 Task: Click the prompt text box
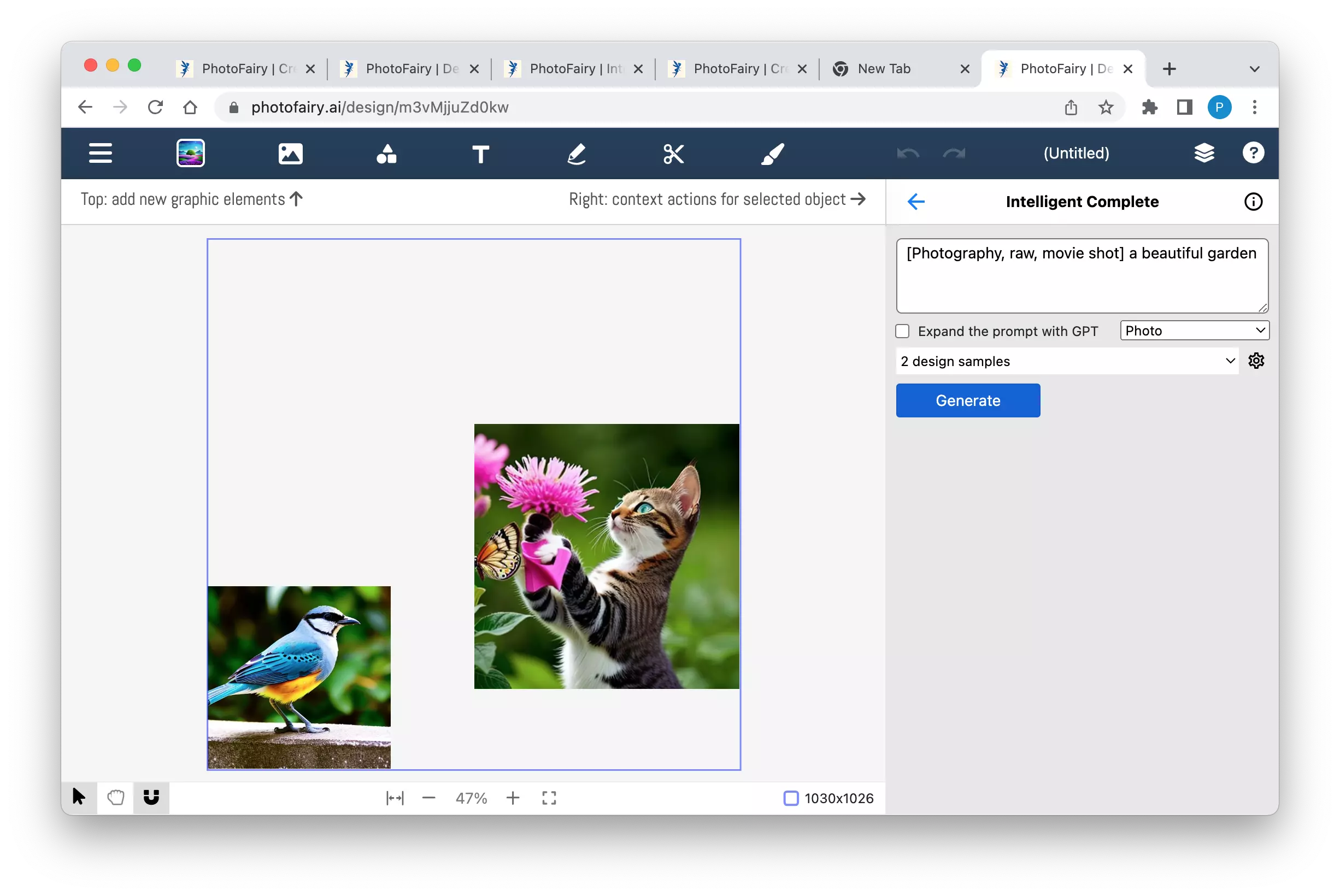[x=1082, y=276]
